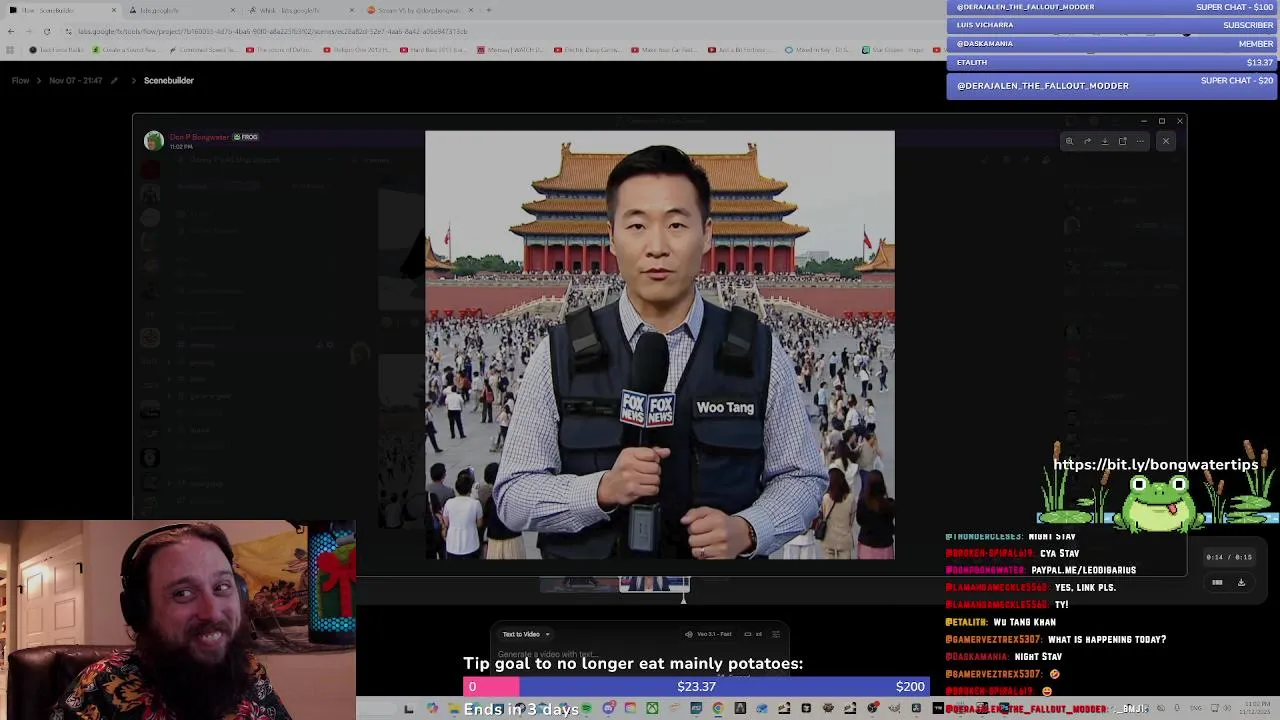This screenshot has height=720, width=1280.
Task: Click the Nov 07 - 21:47 project breadcrumb
Action: coord(75,80)
